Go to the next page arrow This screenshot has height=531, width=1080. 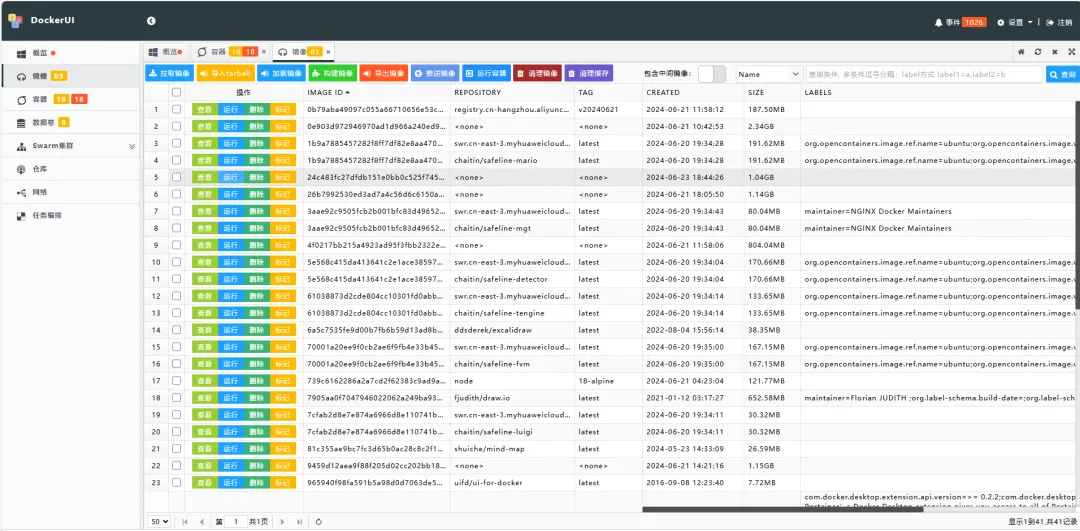click(282, 522)
